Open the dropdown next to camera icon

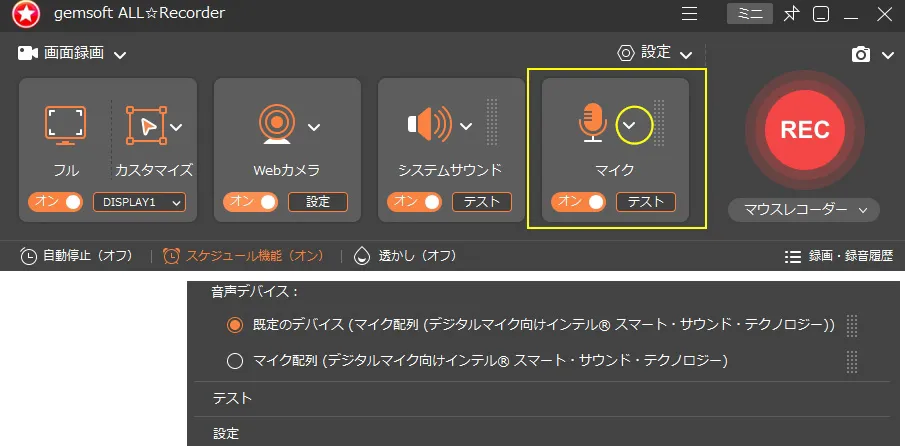point(888,55)
